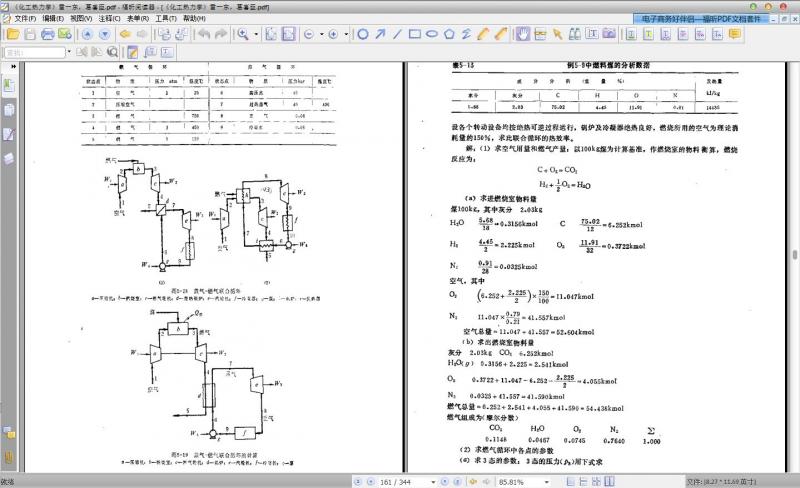The width and height of the screenshot is (800, 488).
Task: Click the Undo arrow icon
Action: click(x=204, y=34)
